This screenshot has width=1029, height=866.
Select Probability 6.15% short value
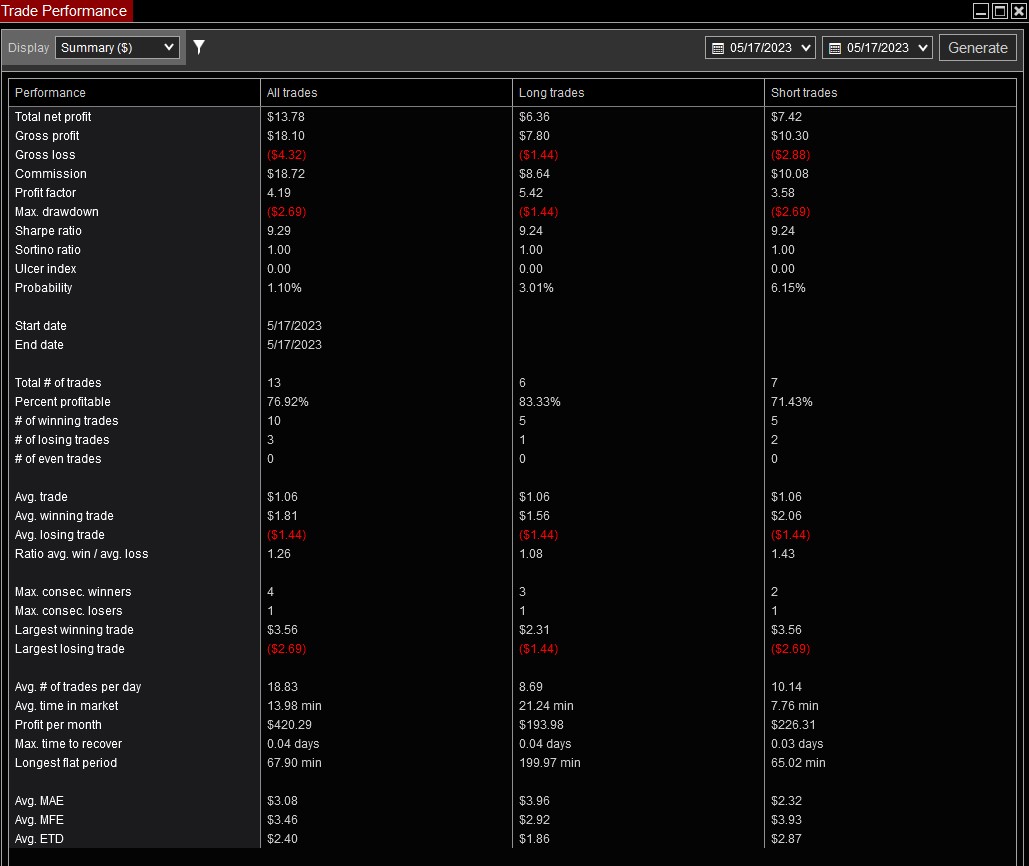point(788,288)
